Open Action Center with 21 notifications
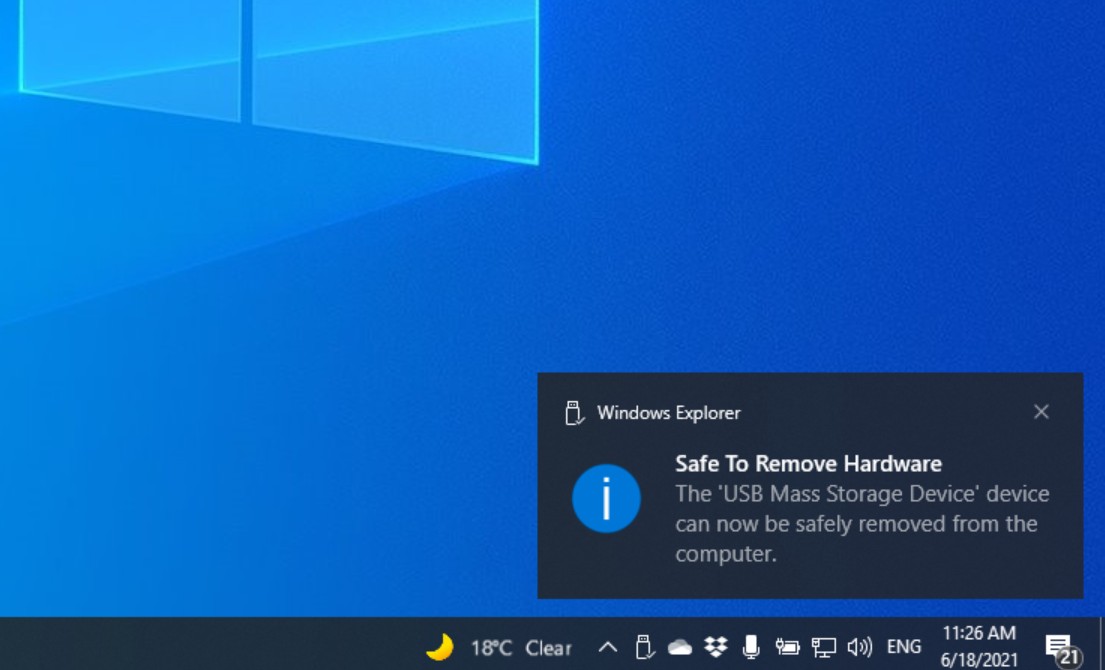Image resolution: width=1105 pixels, height=670 pixels. tap(1059, 647)
